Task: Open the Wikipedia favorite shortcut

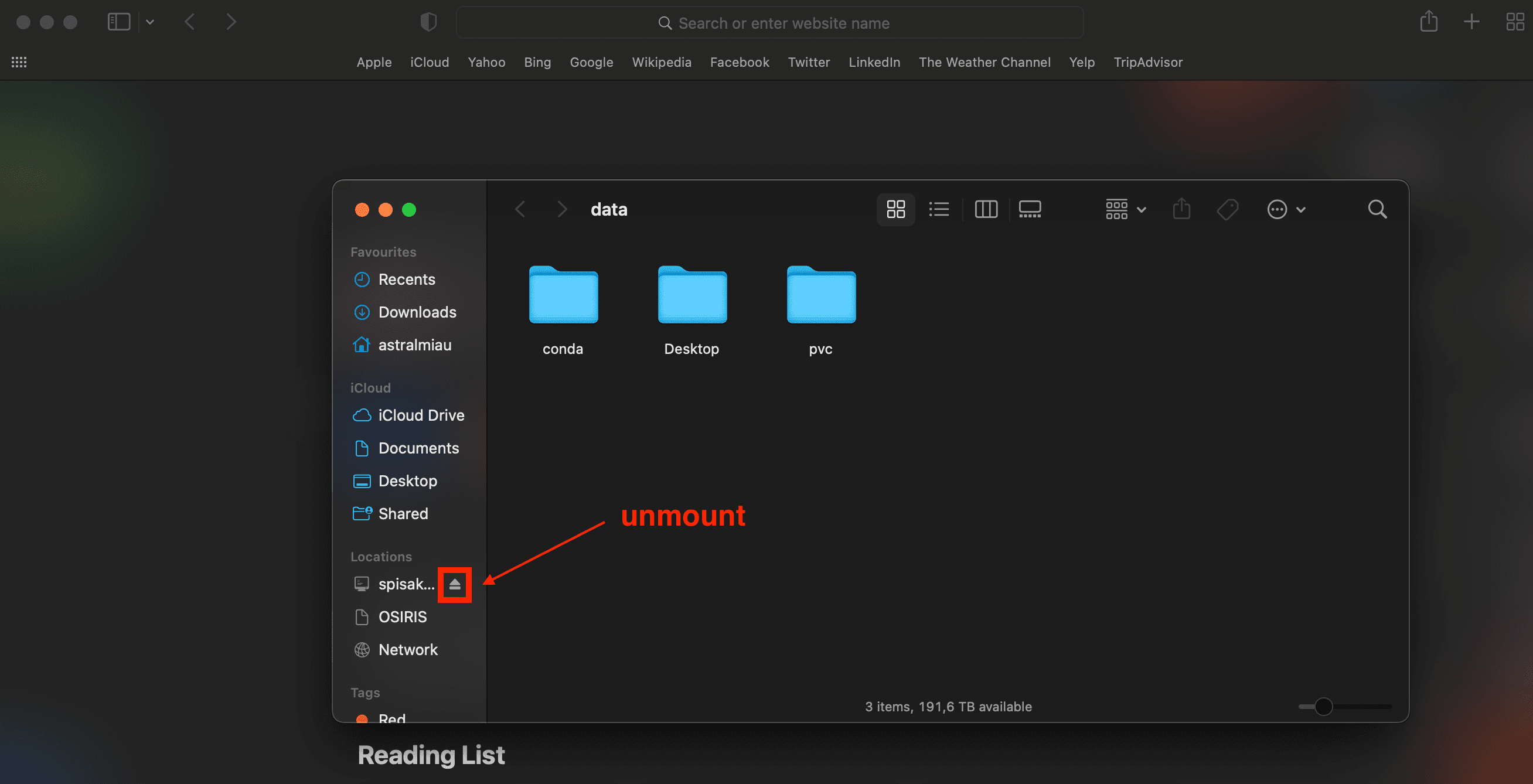Action: (662, 62)
